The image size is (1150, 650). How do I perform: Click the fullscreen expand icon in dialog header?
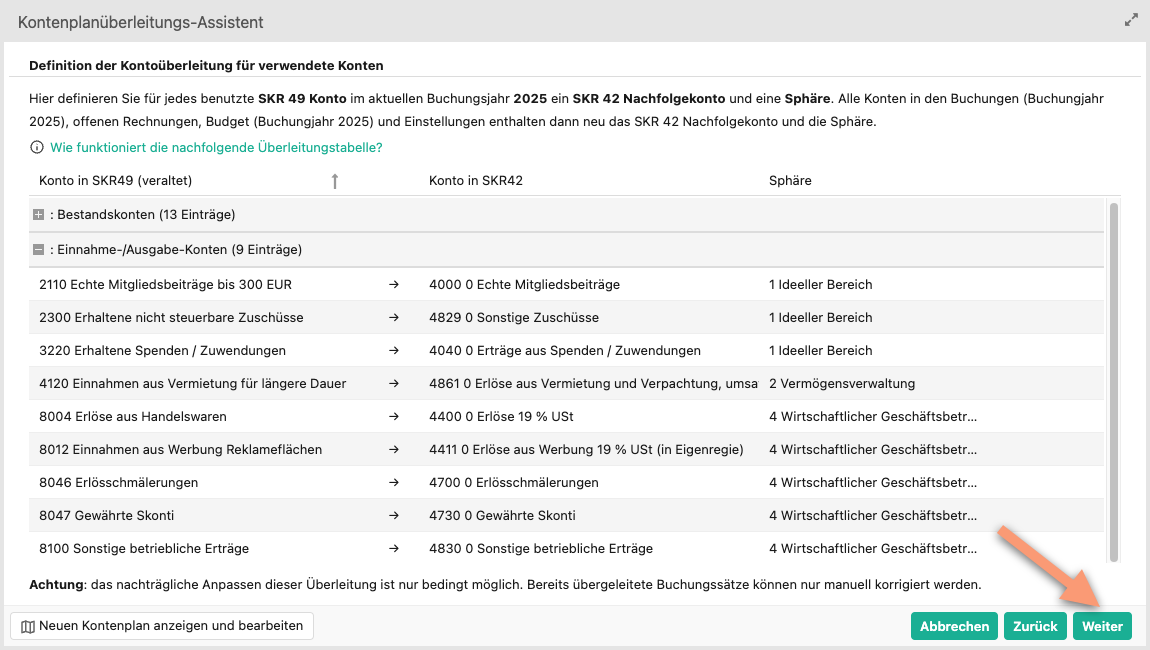point(1131,21)
